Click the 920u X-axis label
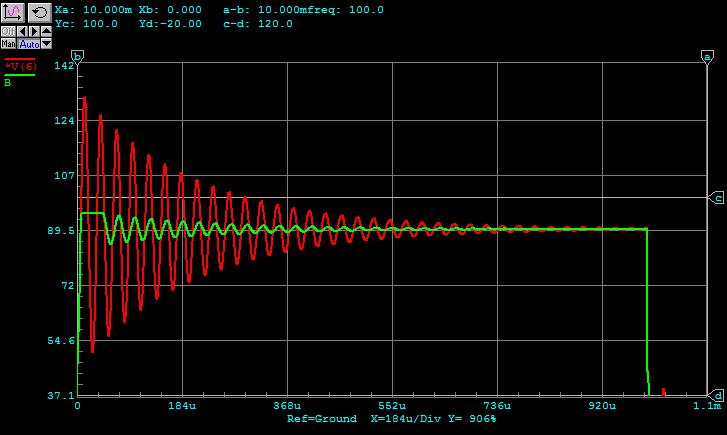Viewport: 727px width, 435px height. point(602,406)
